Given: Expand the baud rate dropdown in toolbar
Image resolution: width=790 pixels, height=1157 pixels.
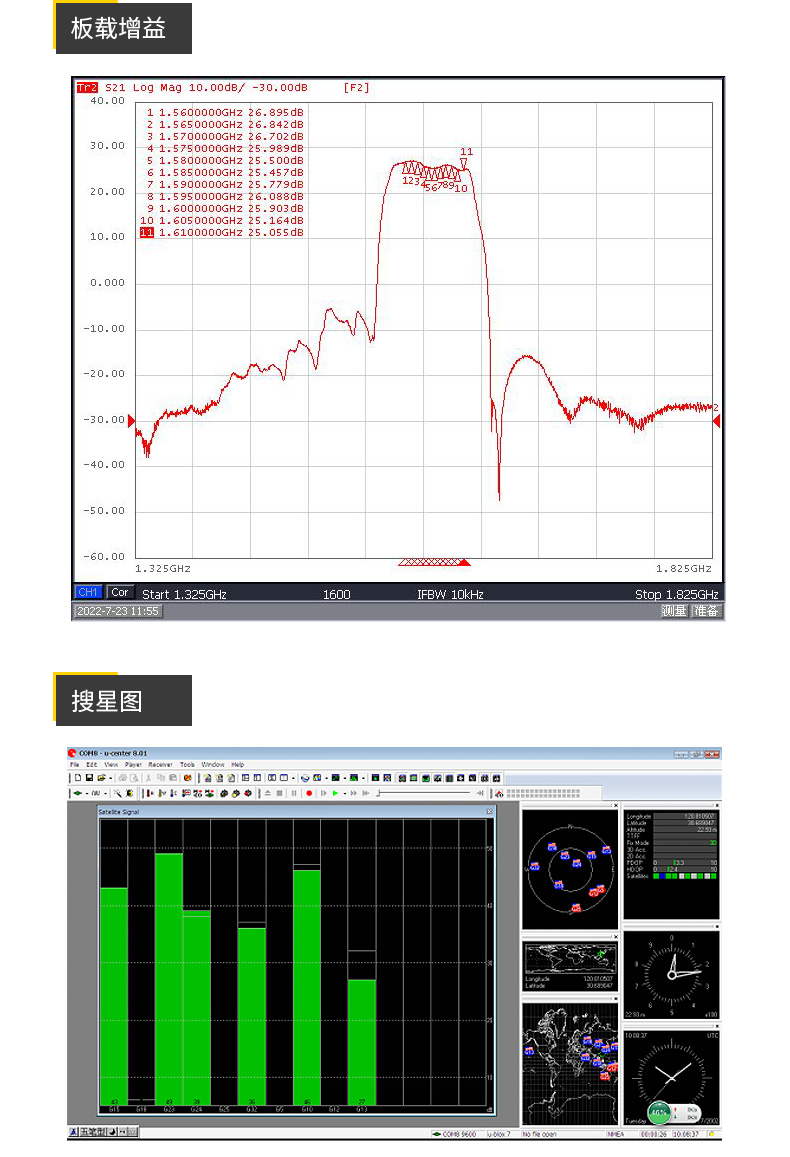Looking at the screenshot, I should pos(107,793).
